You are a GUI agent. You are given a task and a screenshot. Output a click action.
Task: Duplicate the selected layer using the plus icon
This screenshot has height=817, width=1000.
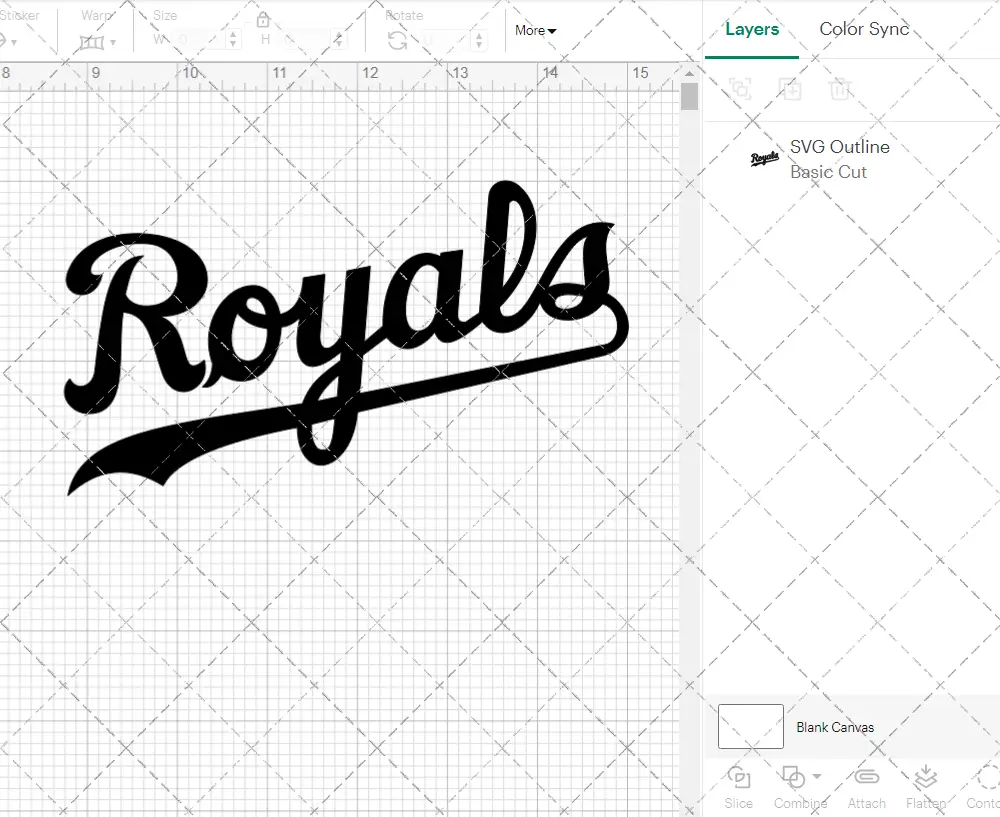[791, 89]
